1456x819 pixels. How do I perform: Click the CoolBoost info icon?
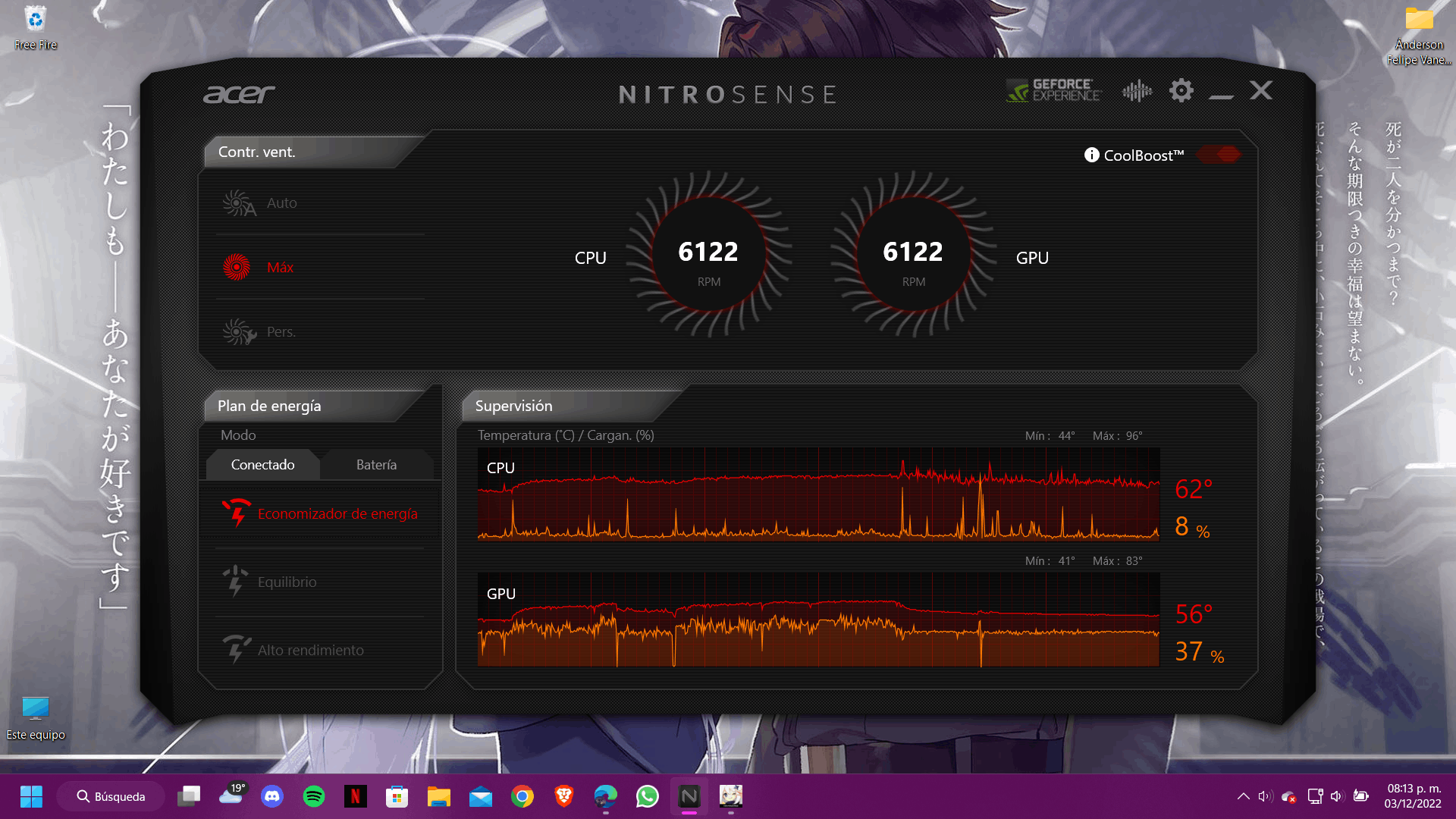click(1092, 154)
